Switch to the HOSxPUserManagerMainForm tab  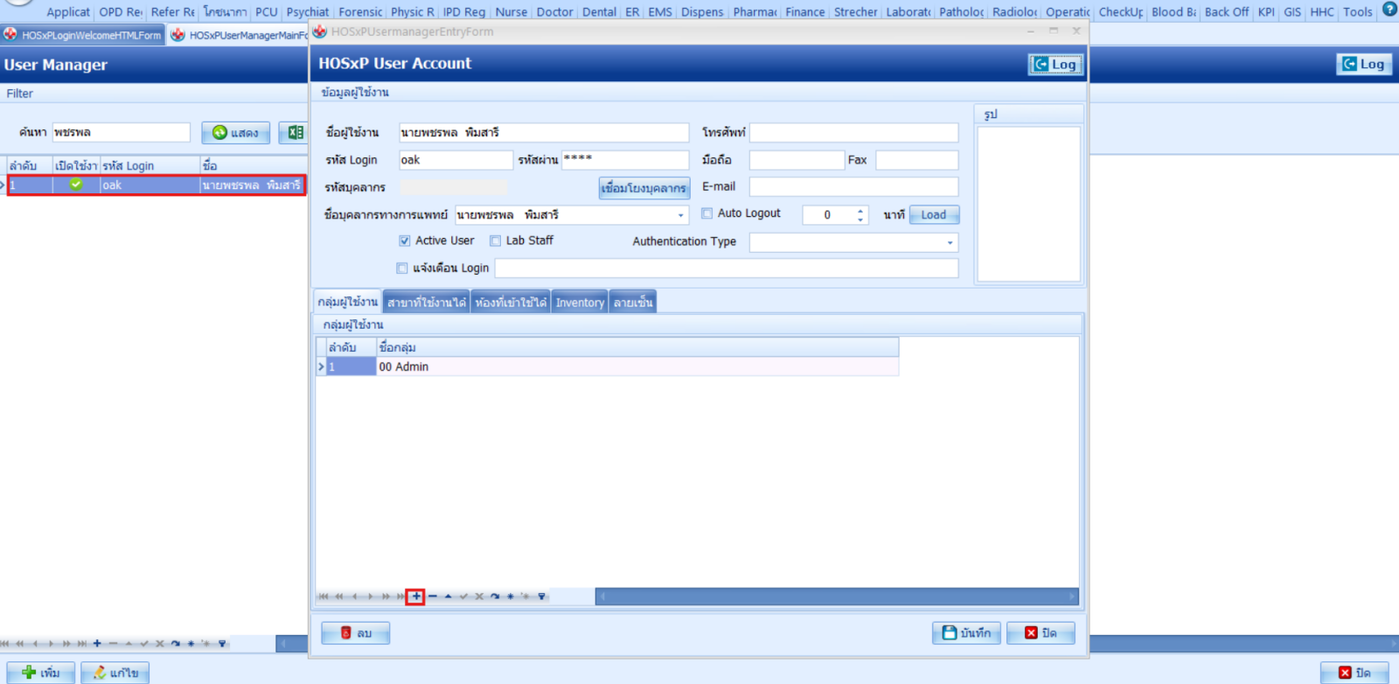(240, 35)
